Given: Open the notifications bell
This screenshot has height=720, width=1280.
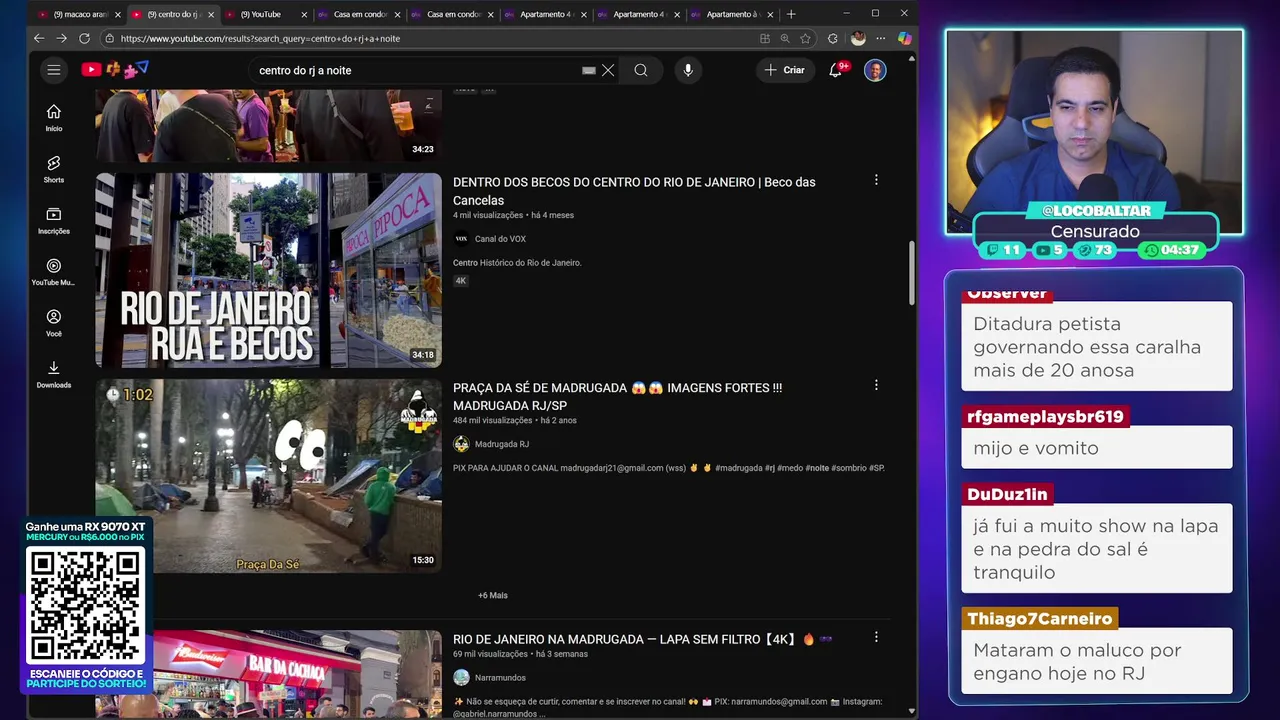Looking at the screenshot, I should click(x=836, y=70).
